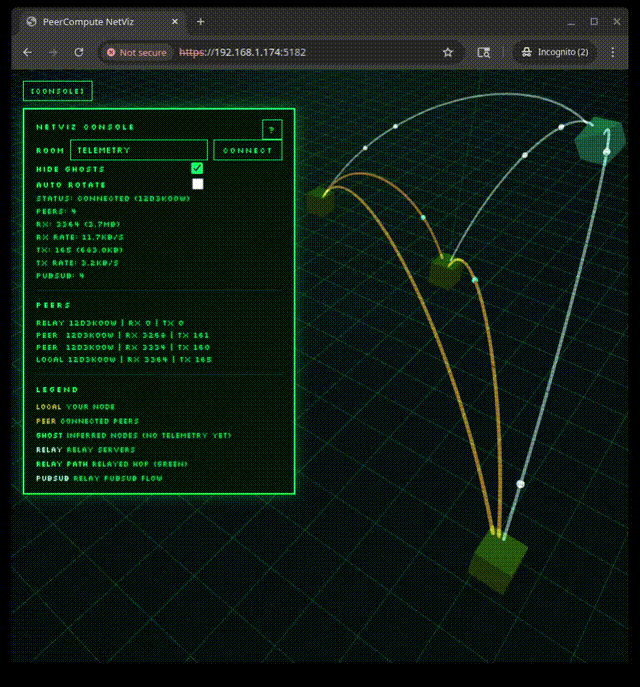
Task: Open the search-tabs icon beside the bookmark star
Action: point(484,53)
